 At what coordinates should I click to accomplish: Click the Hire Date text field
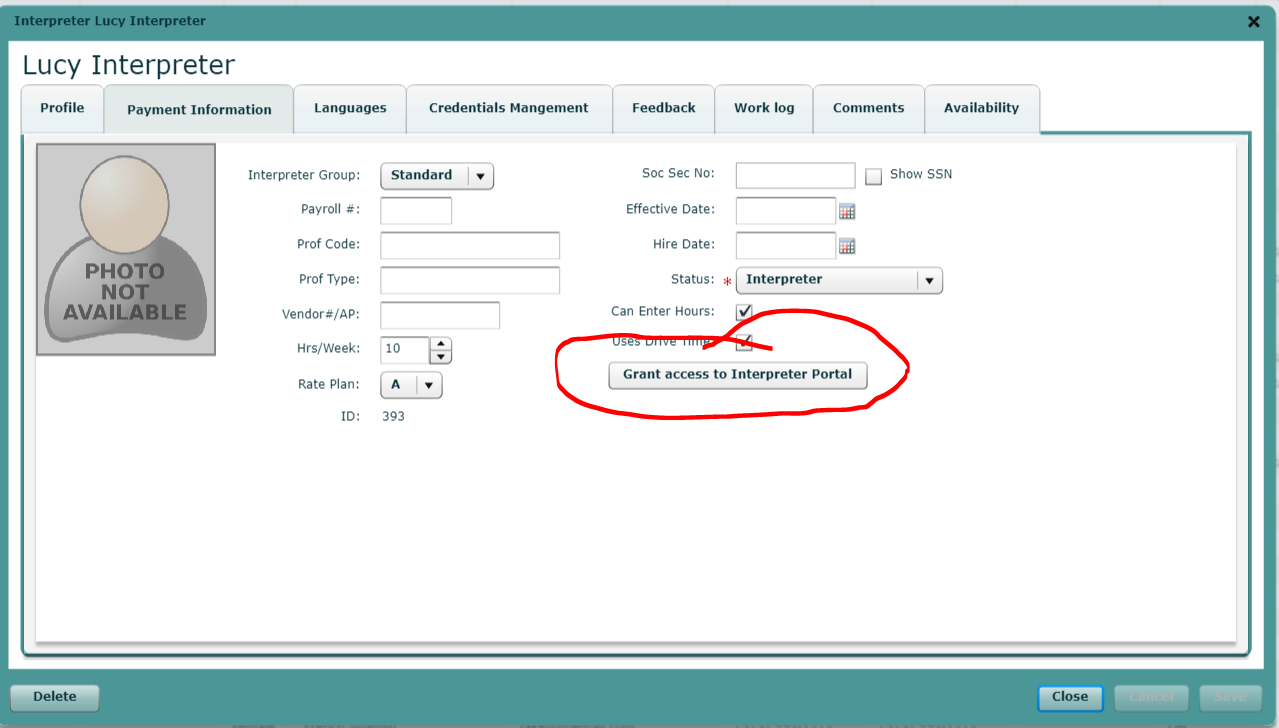pos(786,245)
